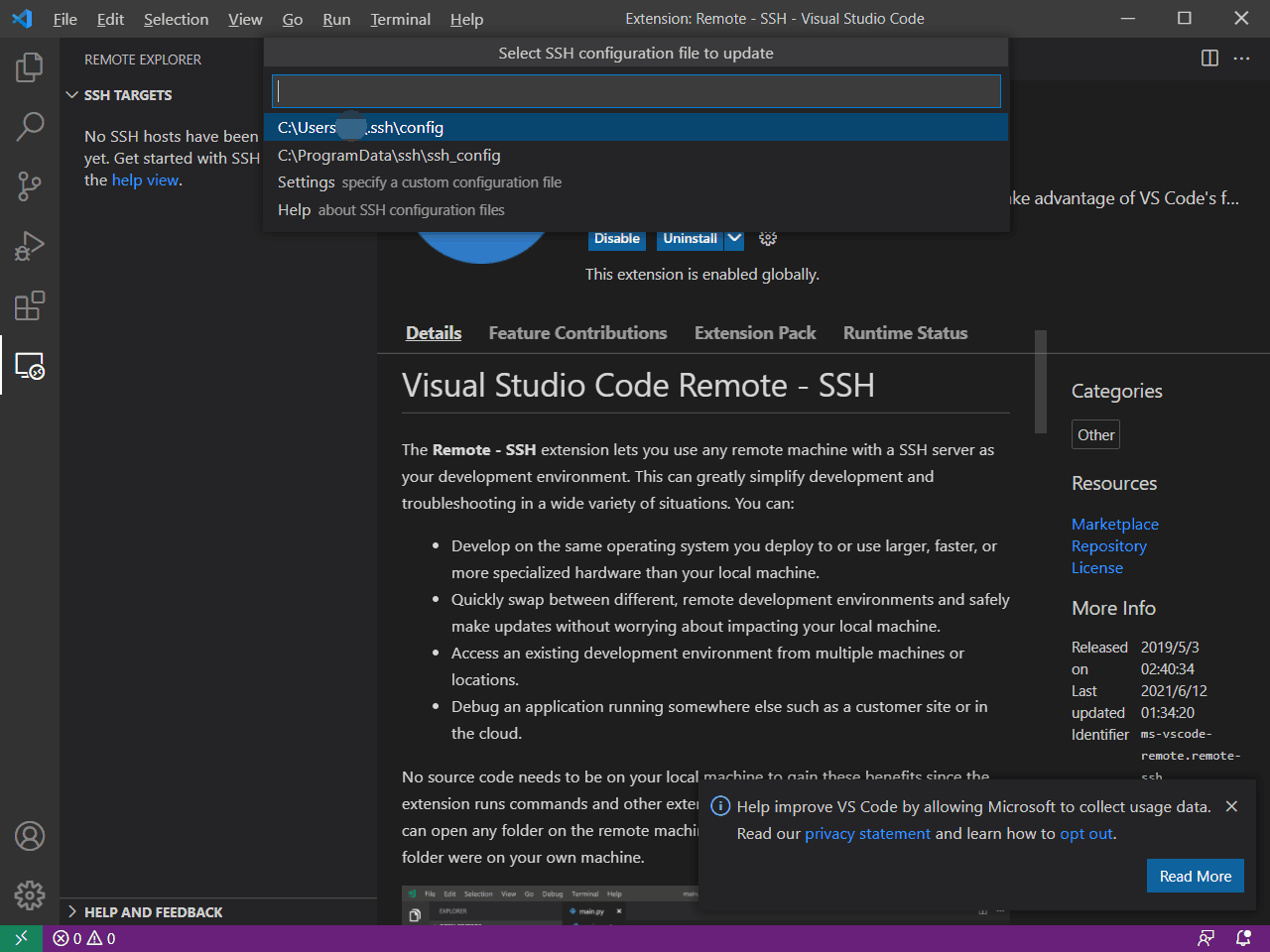Click the REMOTE EXPLORER panel title
Image resolution: width=1270 pixels, height=952 pixels.
tap(143, 59)
